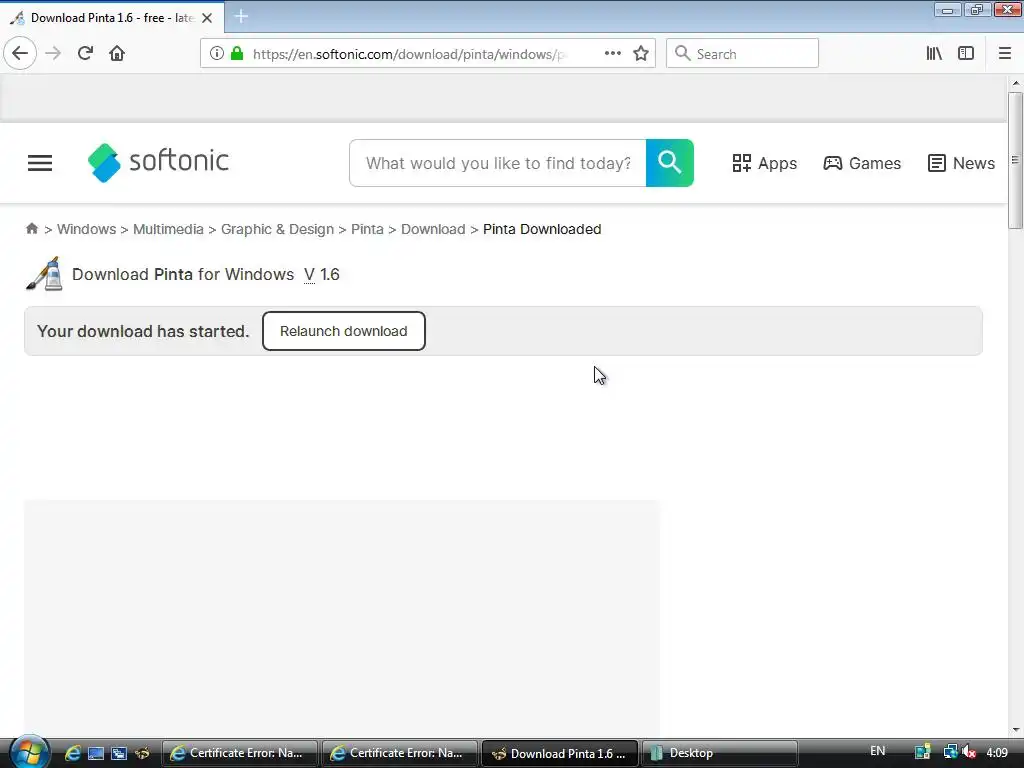1024x768 pixels.
Task: Select the Download Pinta 1.6 tab
Action: 112,18
